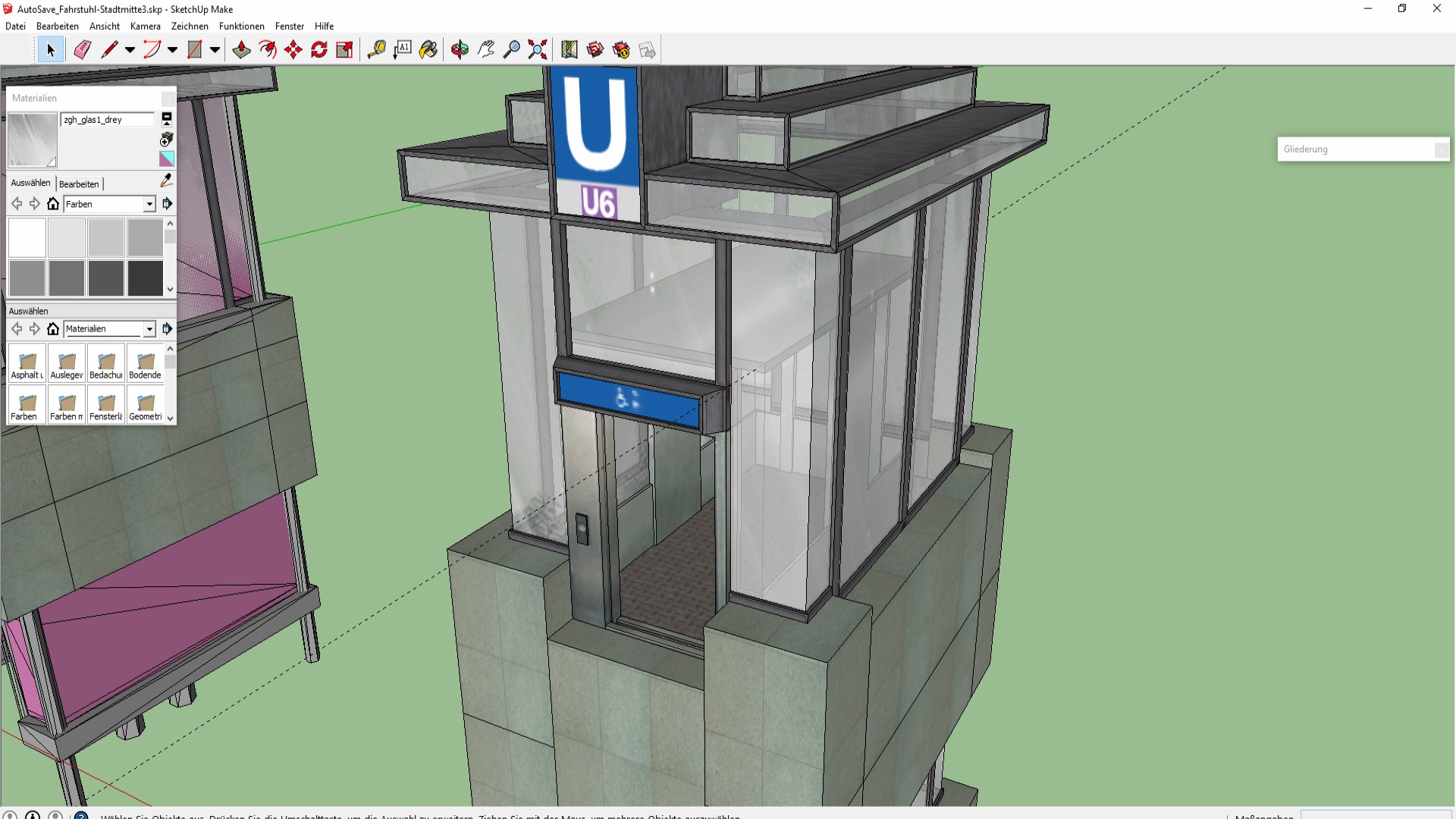Activate the Push/Pull tool
Screen dimensions: 1456x819
[241, 50]
